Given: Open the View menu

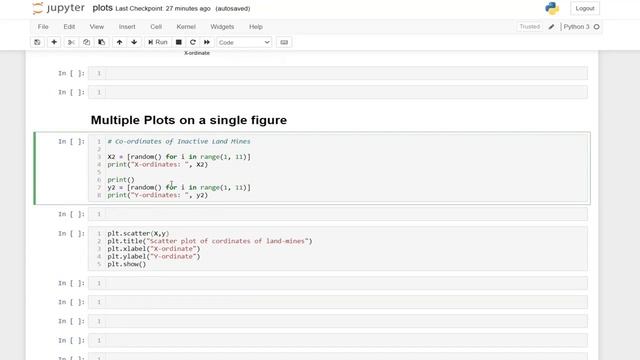Looking at the screenshot, I should pos(97,27).
